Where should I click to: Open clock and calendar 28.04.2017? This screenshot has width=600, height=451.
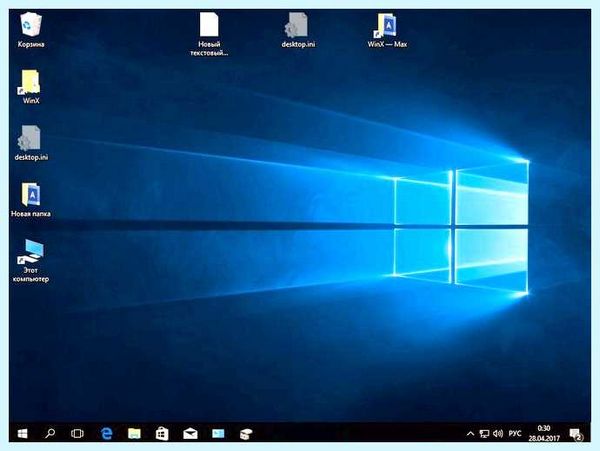[x=544, y=433]
